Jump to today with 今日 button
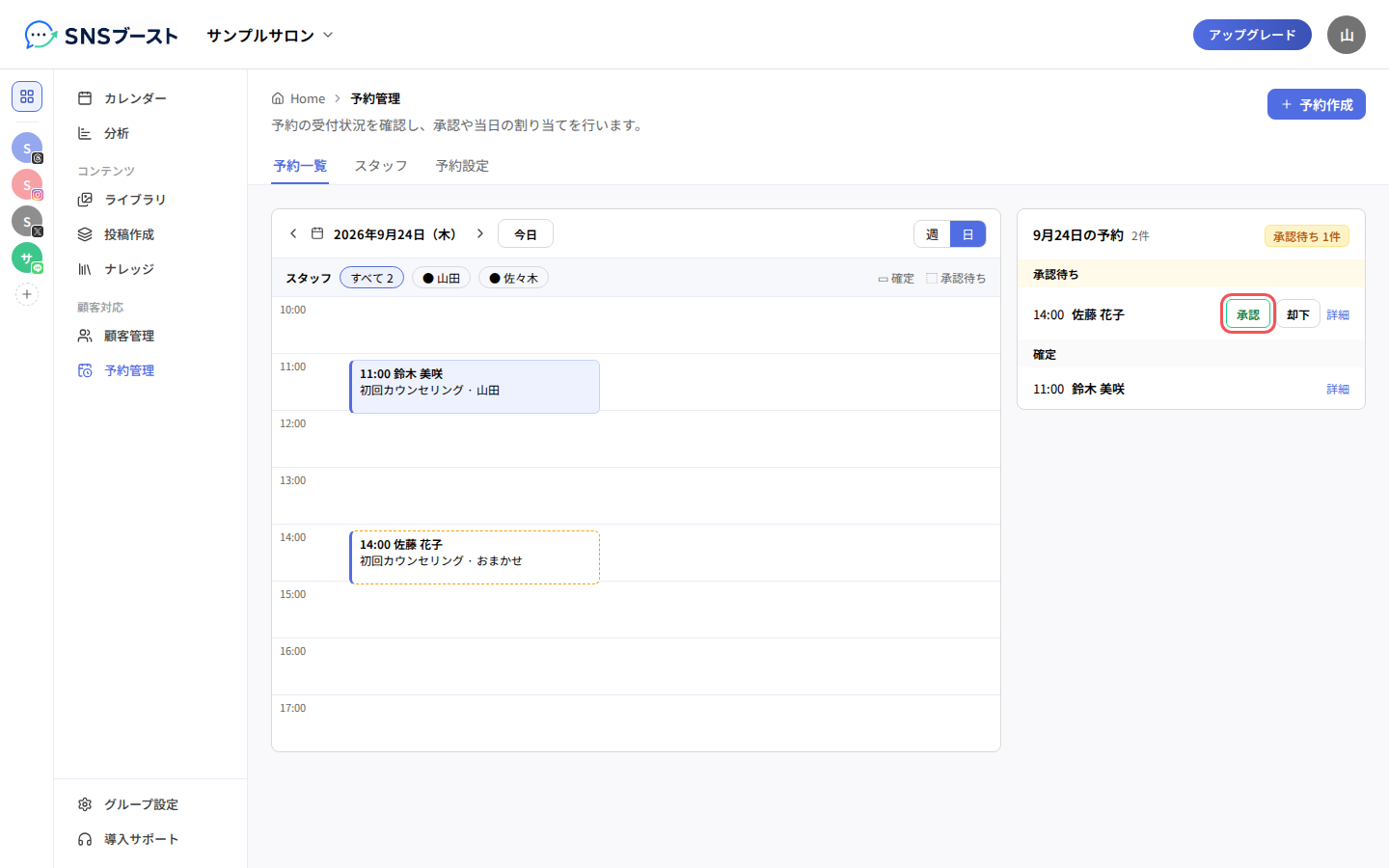Viewport: 1389px width, 868px height. coord(526,234)
